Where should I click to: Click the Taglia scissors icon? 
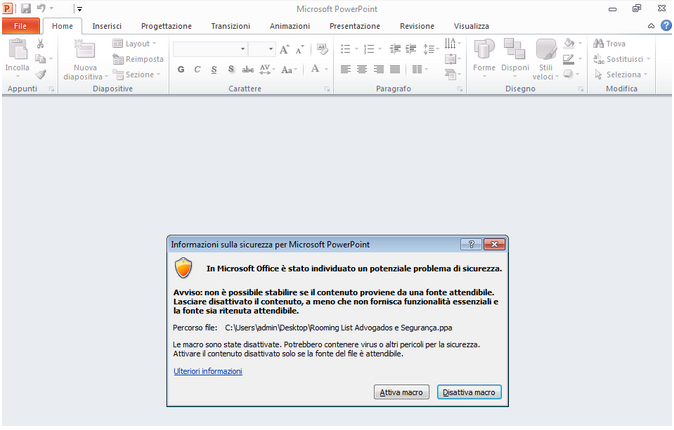click(40, 43)
